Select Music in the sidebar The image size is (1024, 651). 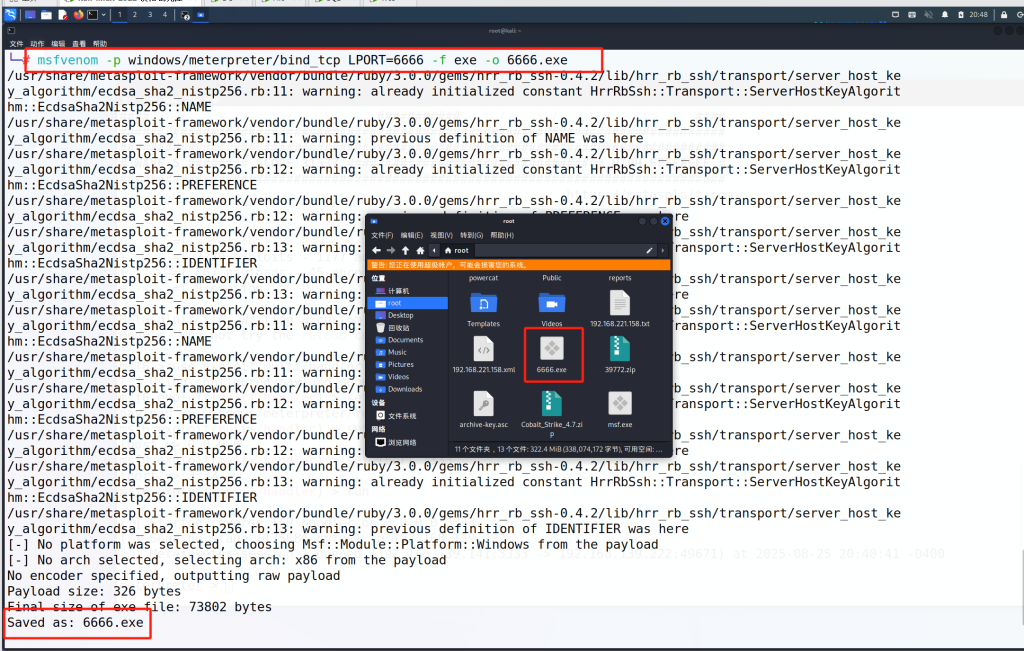(x=409, y=353)
